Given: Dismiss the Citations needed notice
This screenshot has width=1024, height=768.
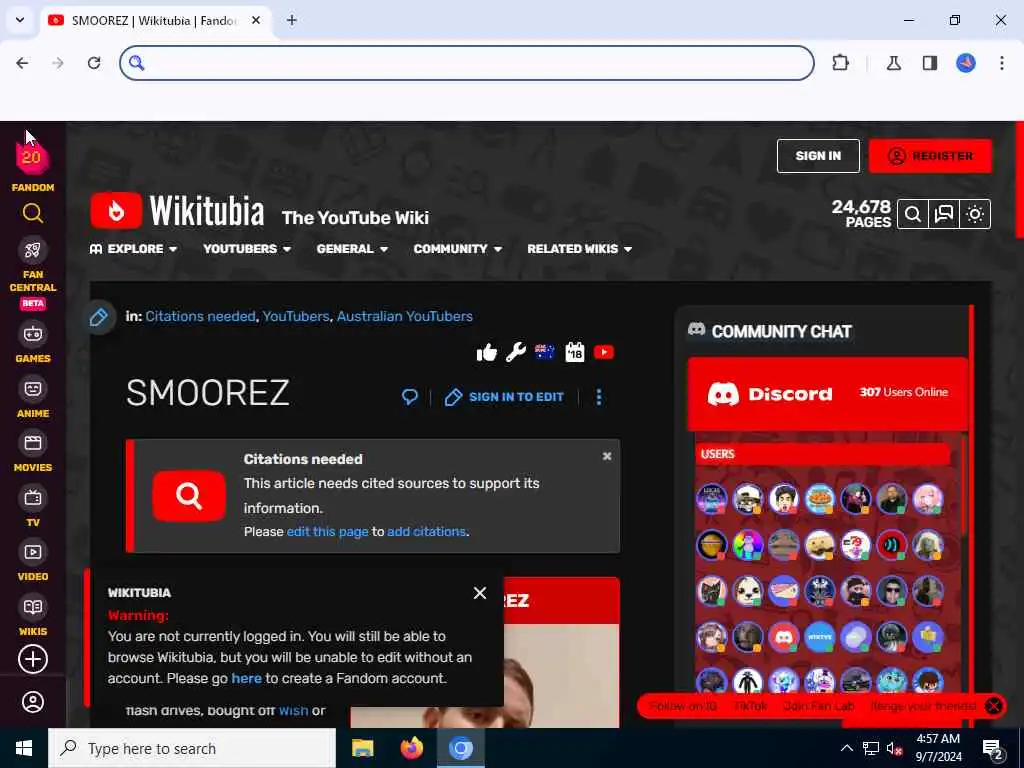Looking at the screenshot, I should pos(607,456).
